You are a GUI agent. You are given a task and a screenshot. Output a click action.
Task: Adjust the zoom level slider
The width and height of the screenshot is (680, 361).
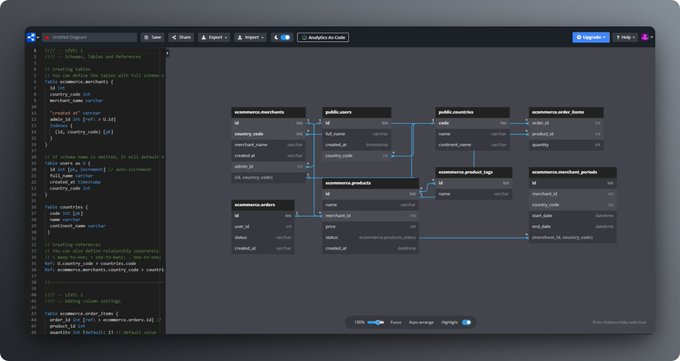(x=376, y=322)
